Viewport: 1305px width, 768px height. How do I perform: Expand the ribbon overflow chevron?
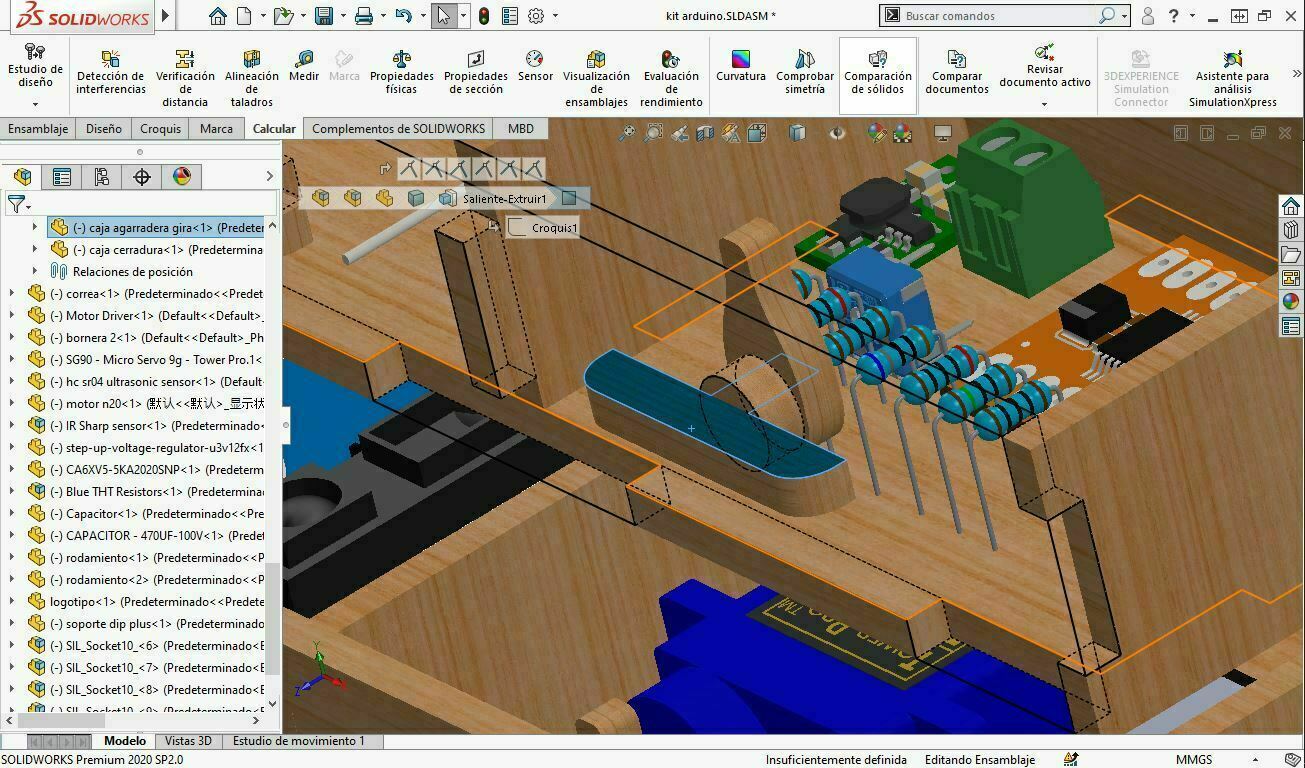click(1296, 74)
